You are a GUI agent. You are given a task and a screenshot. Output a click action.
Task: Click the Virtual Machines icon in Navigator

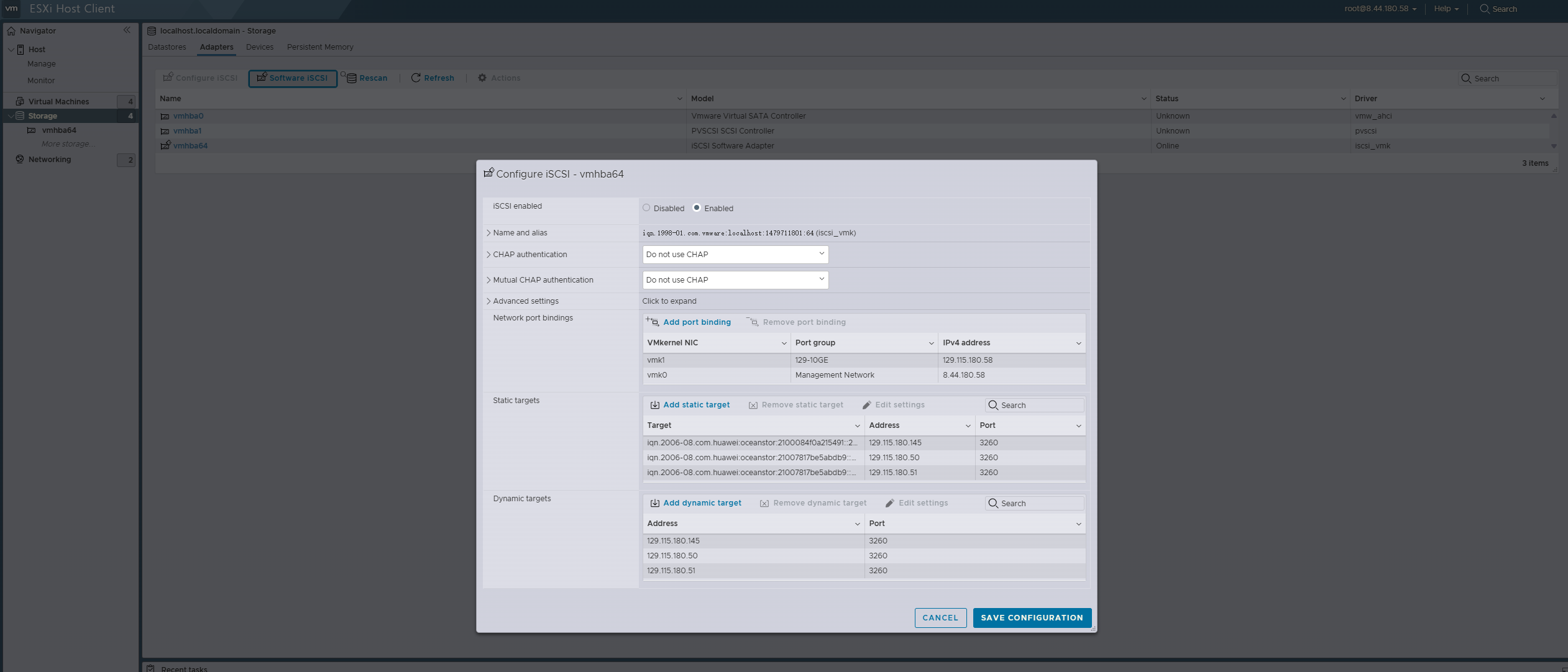[20, 101]
